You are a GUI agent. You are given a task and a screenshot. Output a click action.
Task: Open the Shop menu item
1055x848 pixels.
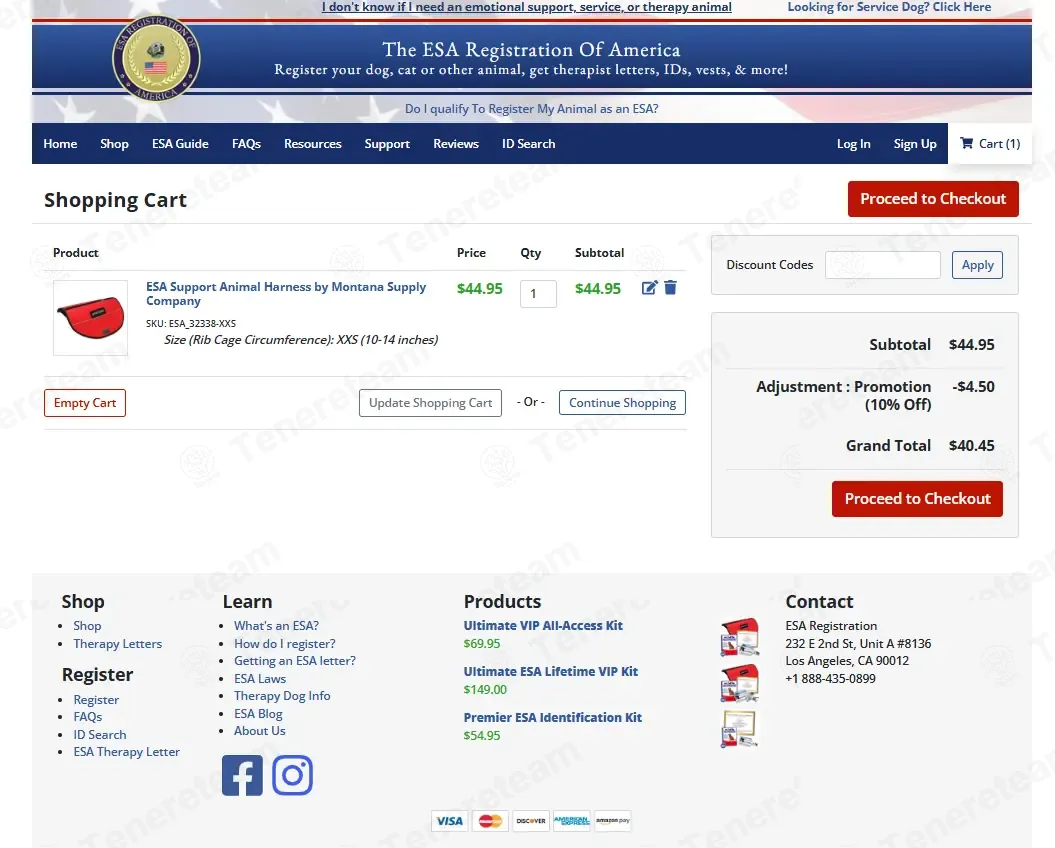pos(114,144)
